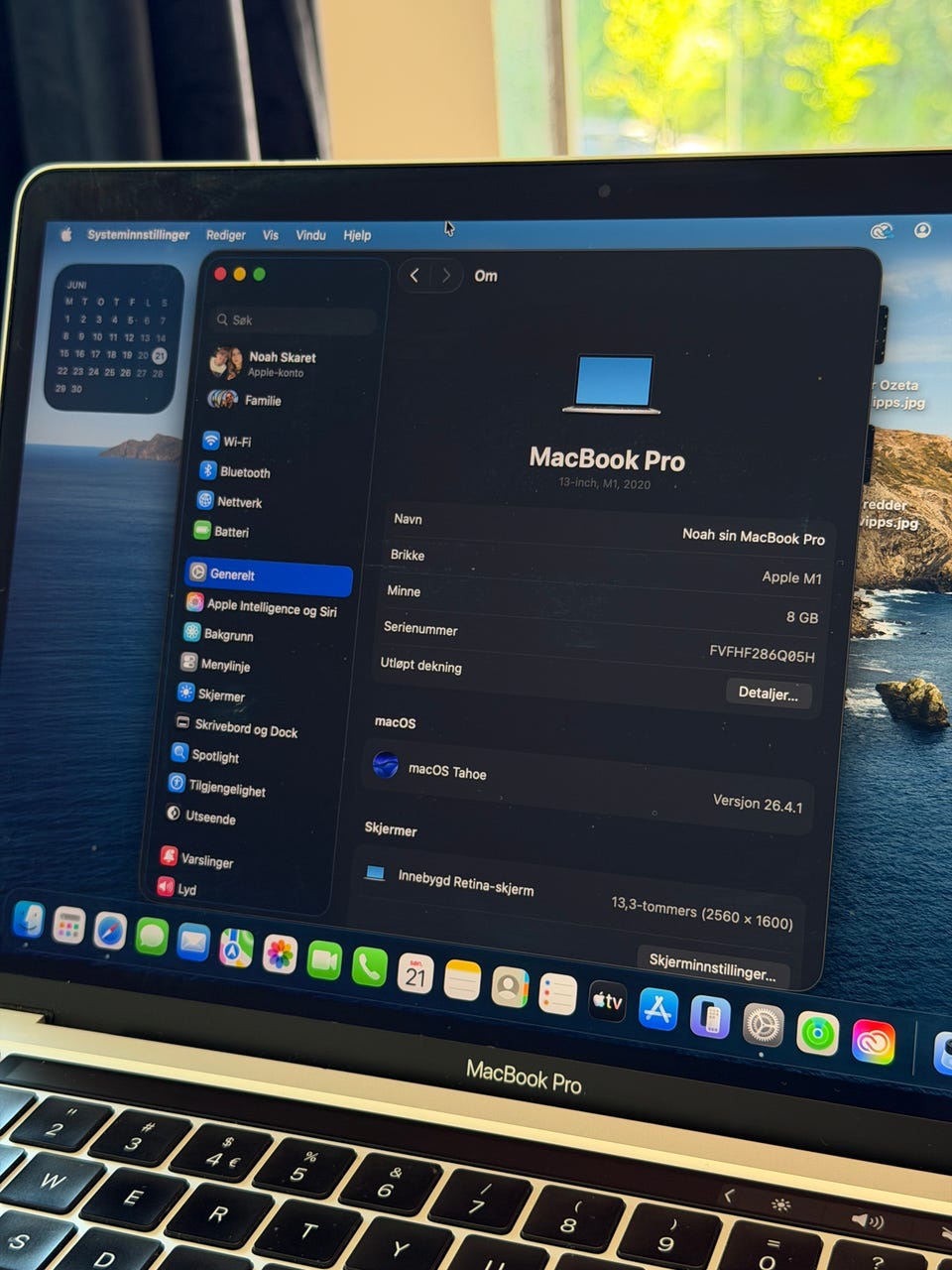952x1270 pixels.
Task: Click the name 'Noah sin MacBook Pro'
Action: (754, 536)
